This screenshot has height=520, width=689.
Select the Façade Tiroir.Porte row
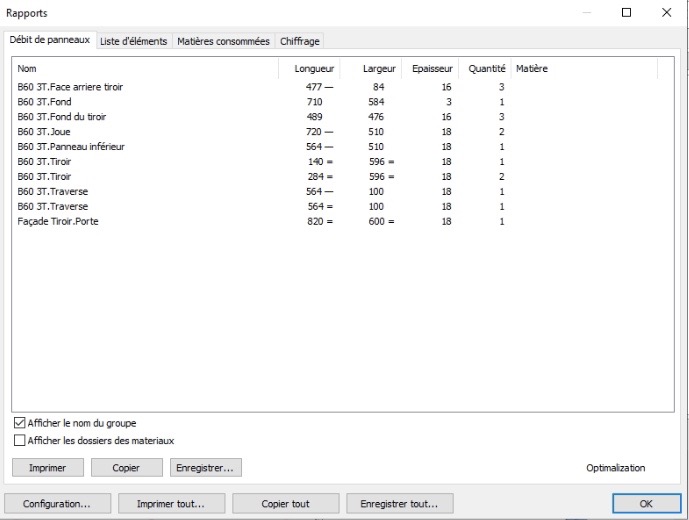coord(60,221)
